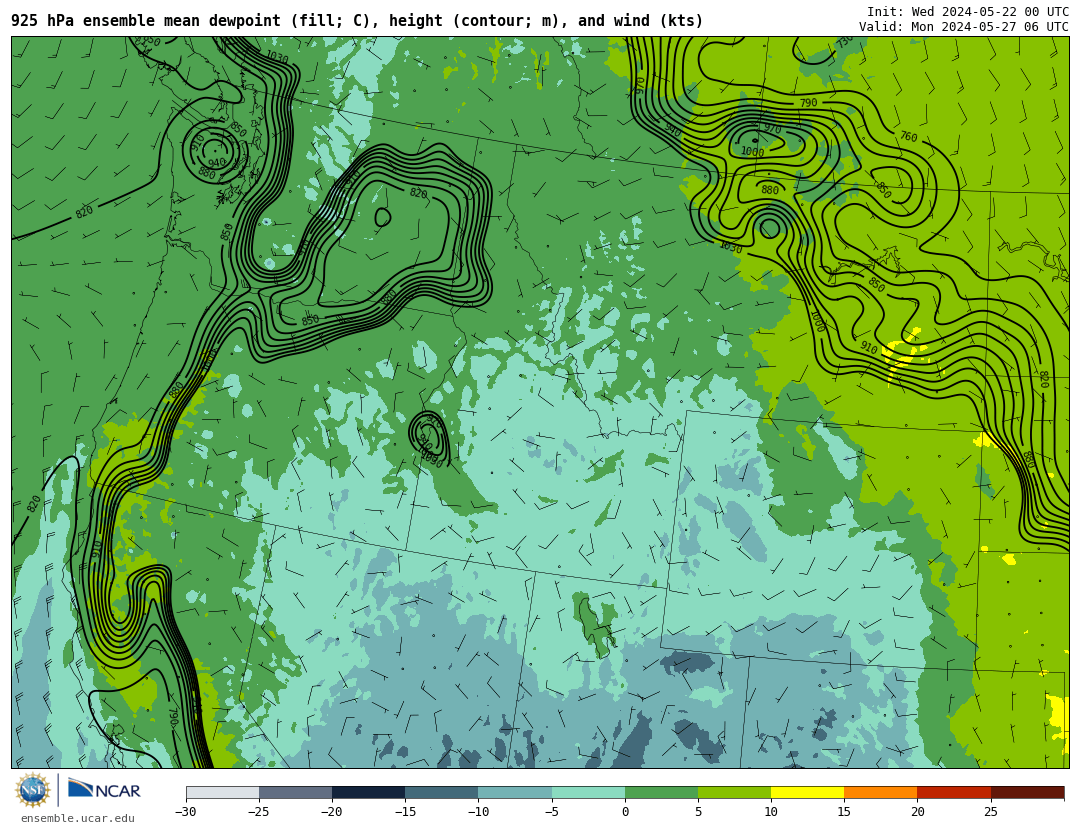Click the 0 colorbar tick label
The height and width of the screenshot is (831, 1080).
[625, 812]
